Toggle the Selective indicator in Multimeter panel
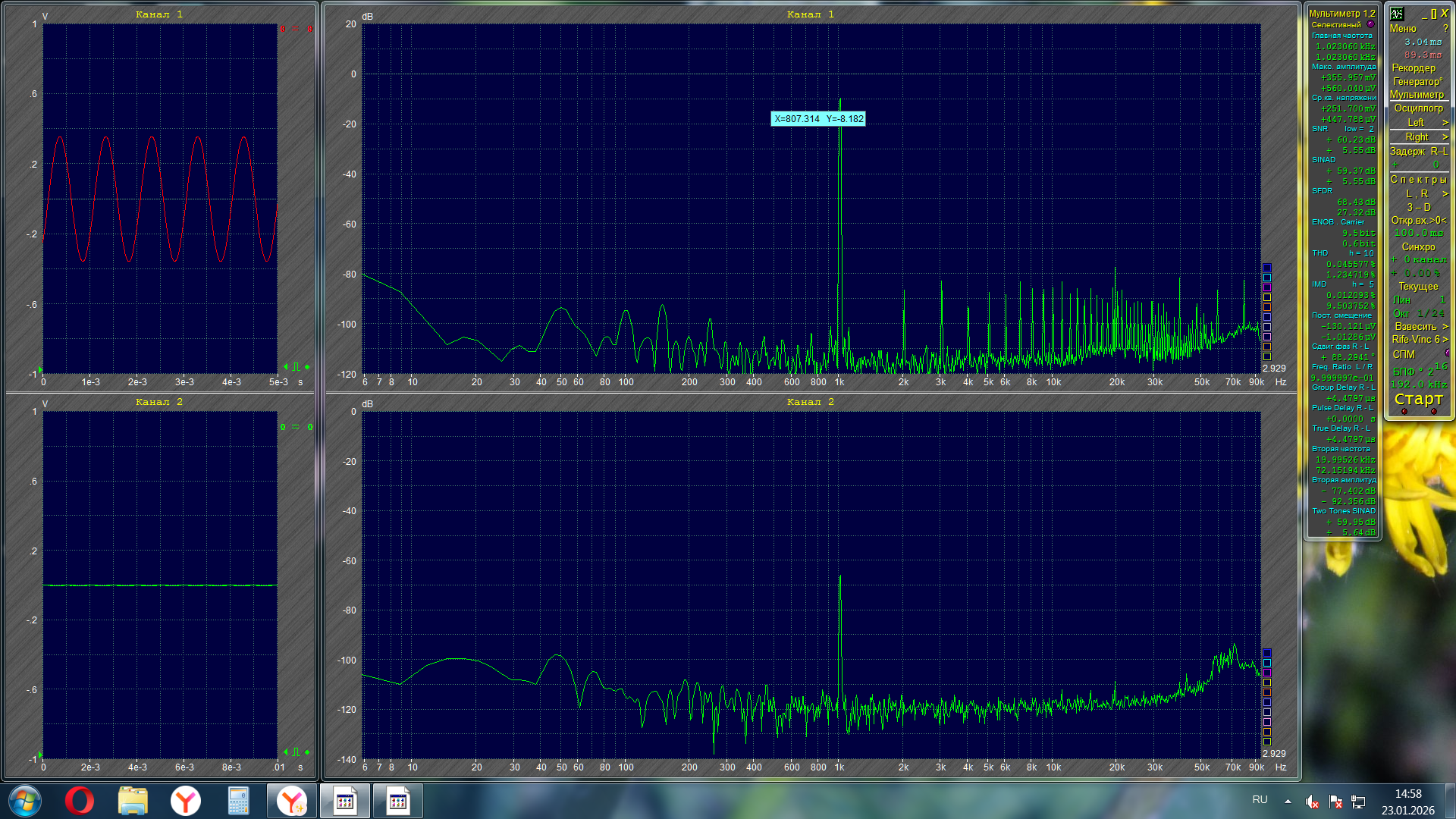Viewport: 1456px width, 819px height. [1370, 24]
